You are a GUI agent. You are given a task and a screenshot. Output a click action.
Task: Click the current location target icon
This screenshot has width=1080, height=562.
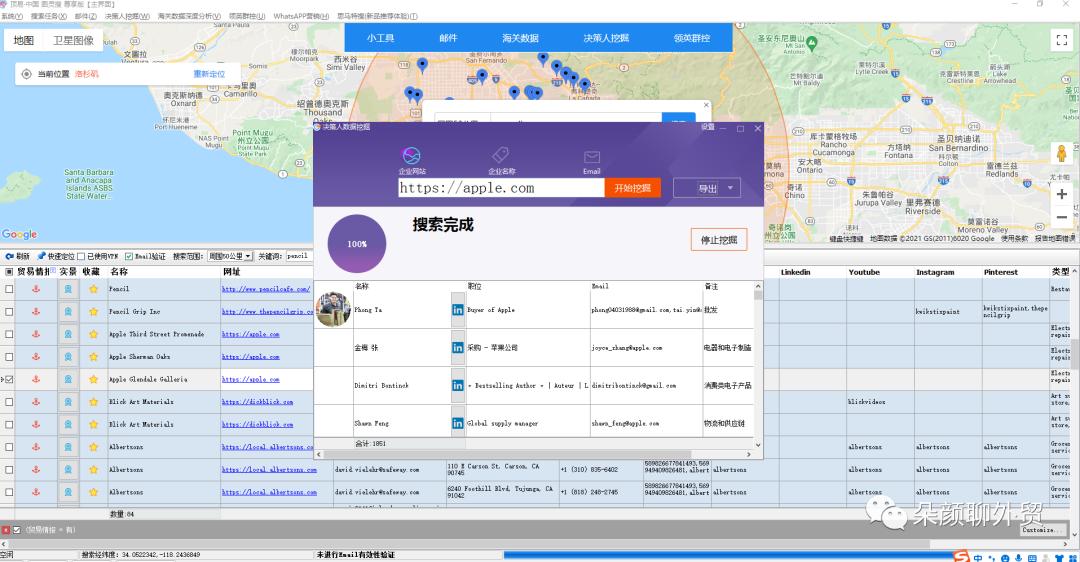coord(26,74)
